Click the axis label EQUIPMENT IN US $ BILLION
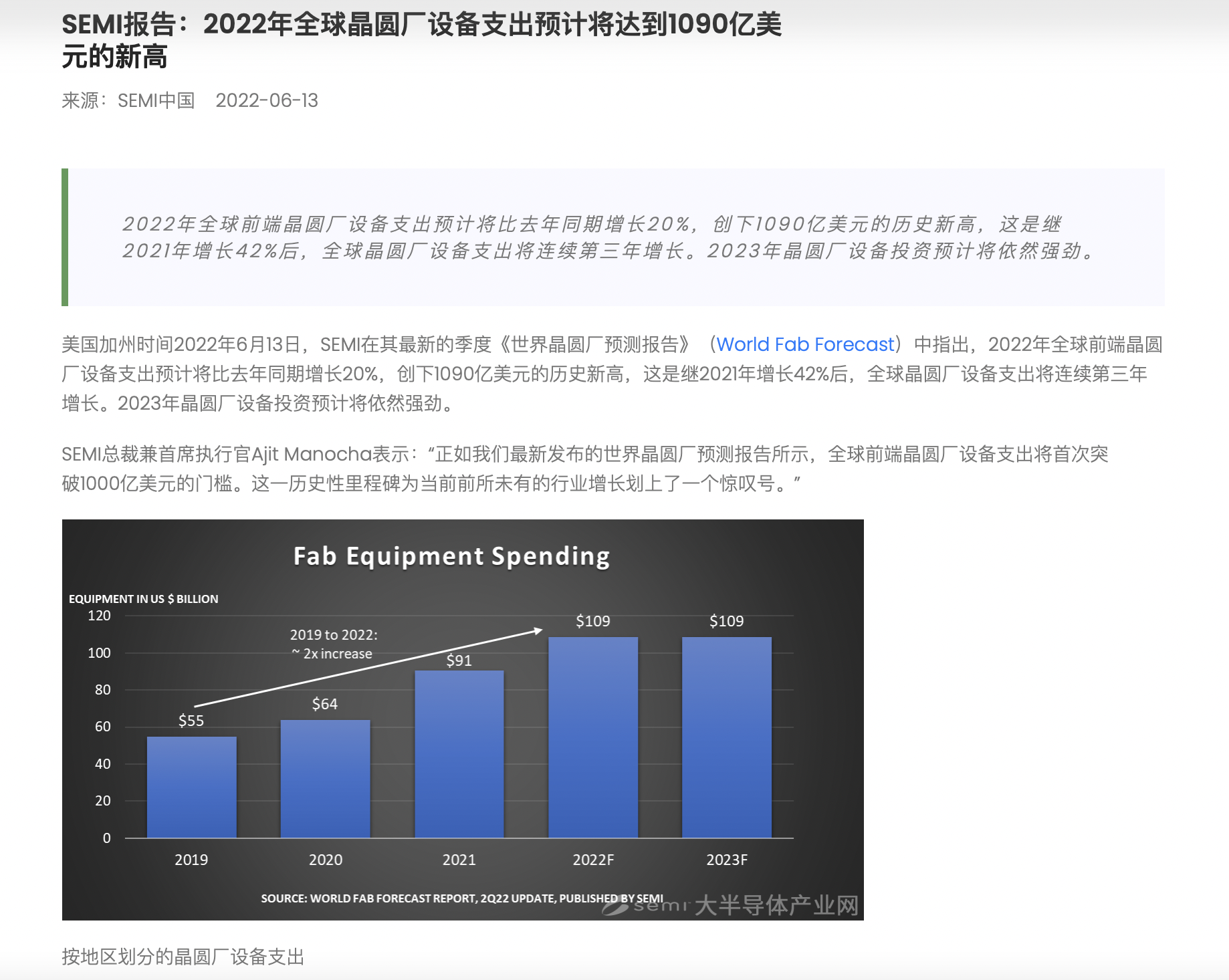This screenshot has width=1229, height=980. pos(143,599)
